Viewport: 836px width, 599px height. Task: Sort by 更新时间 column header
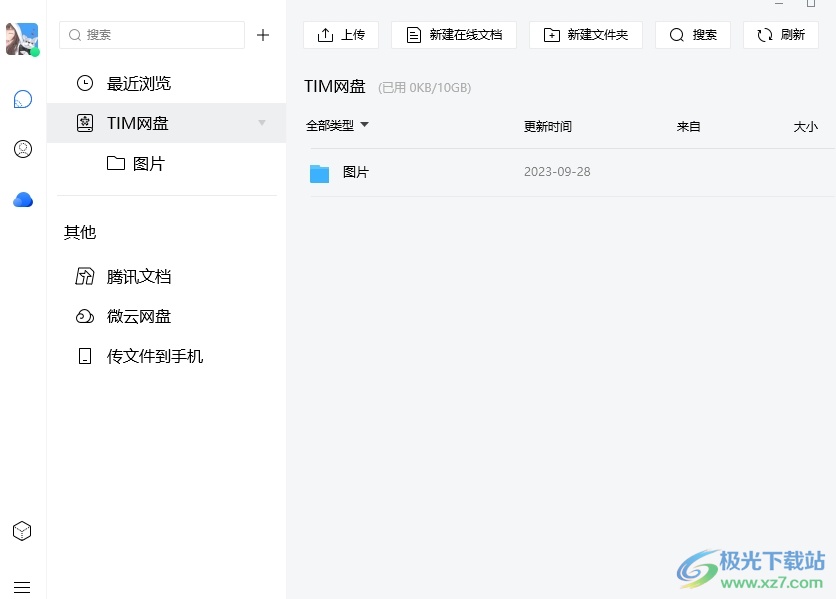(x=548, y=126)
